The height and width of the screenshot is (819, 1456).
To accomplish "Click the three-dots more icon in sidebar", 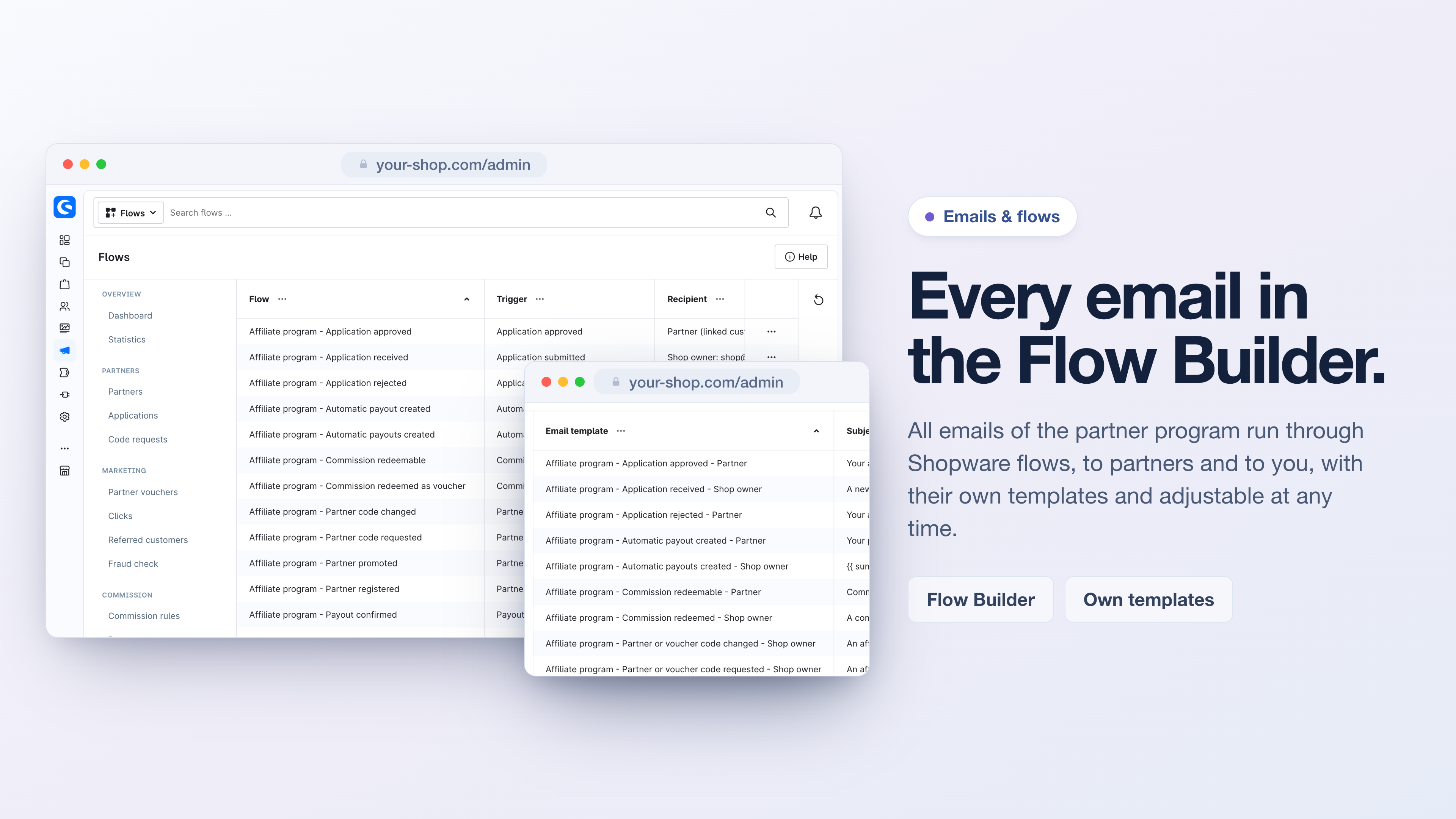I will point(64,448).
